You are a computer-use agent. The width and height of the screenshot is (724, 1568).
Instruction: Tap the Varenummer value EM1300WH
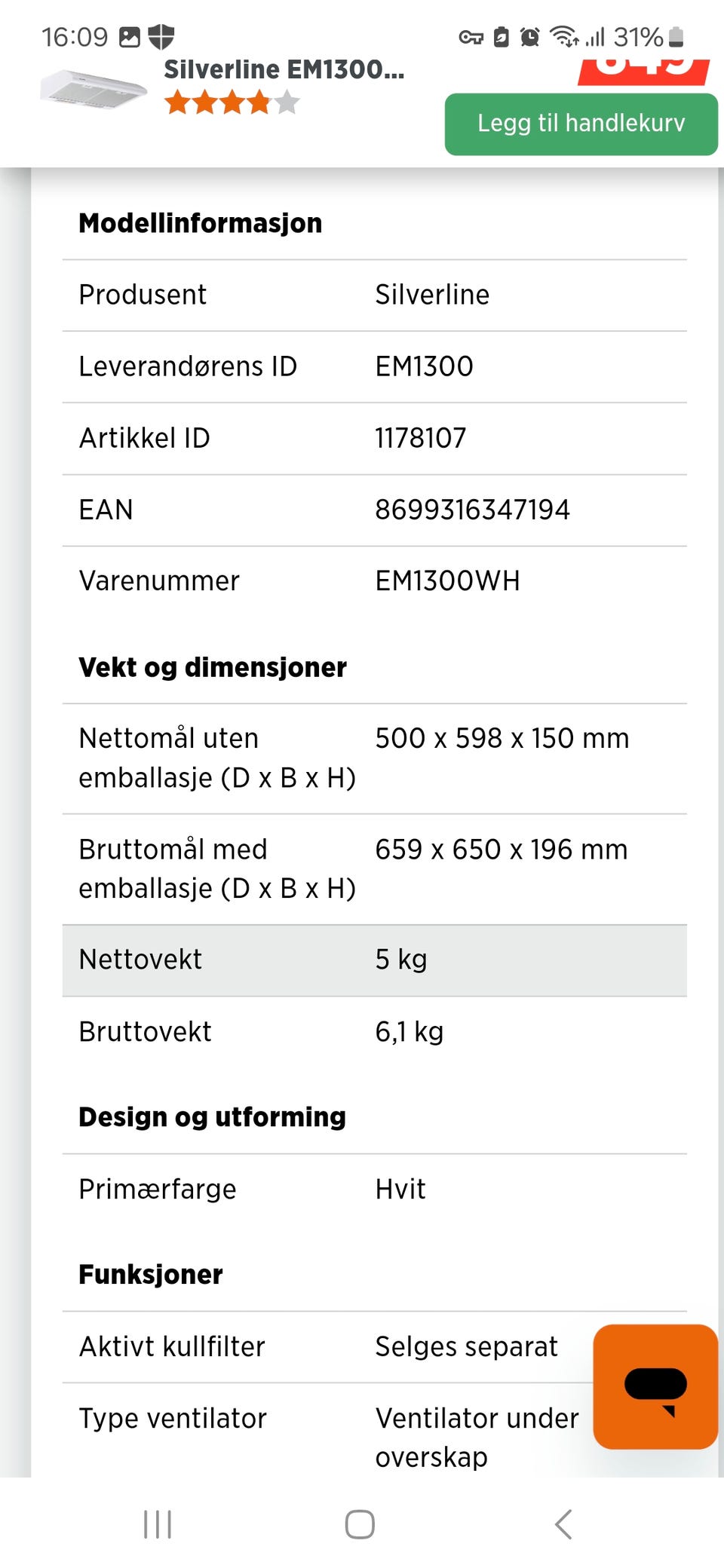coord(447,581)
